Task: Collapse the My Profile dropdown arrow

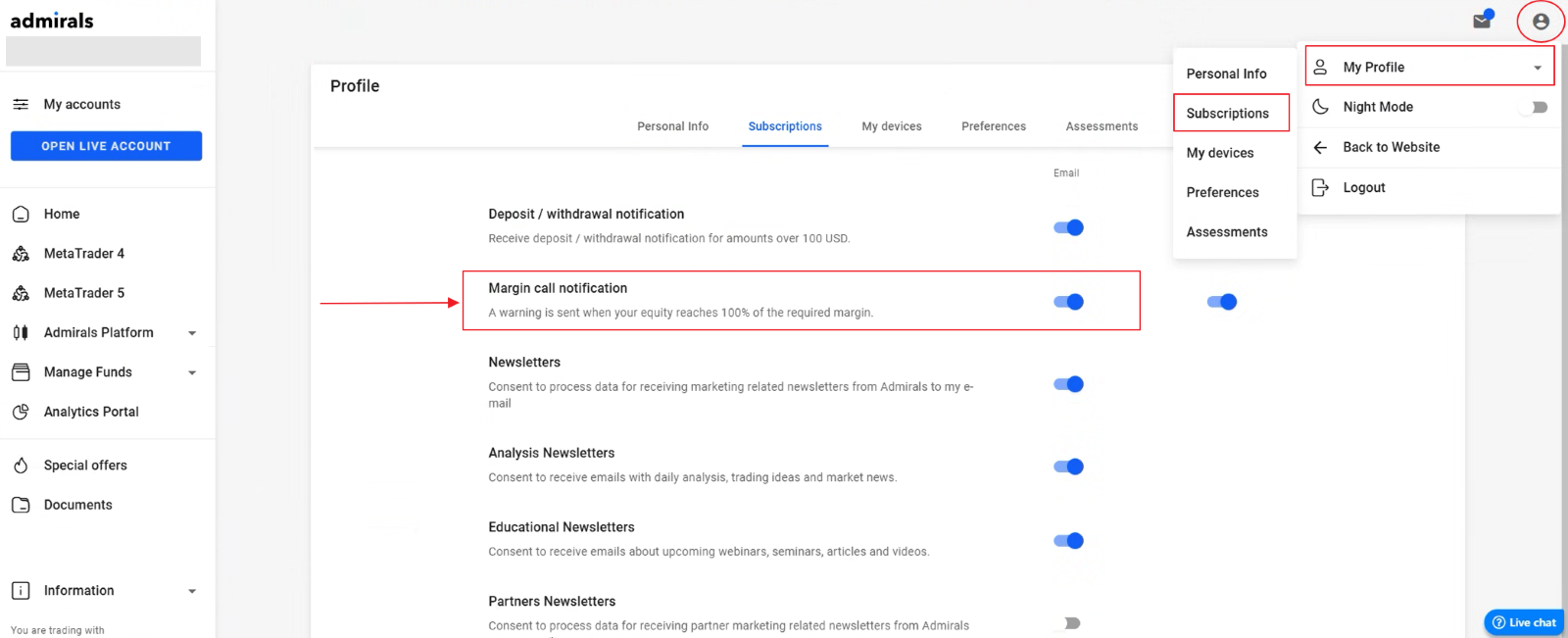Action: (x=1538, y=68)
